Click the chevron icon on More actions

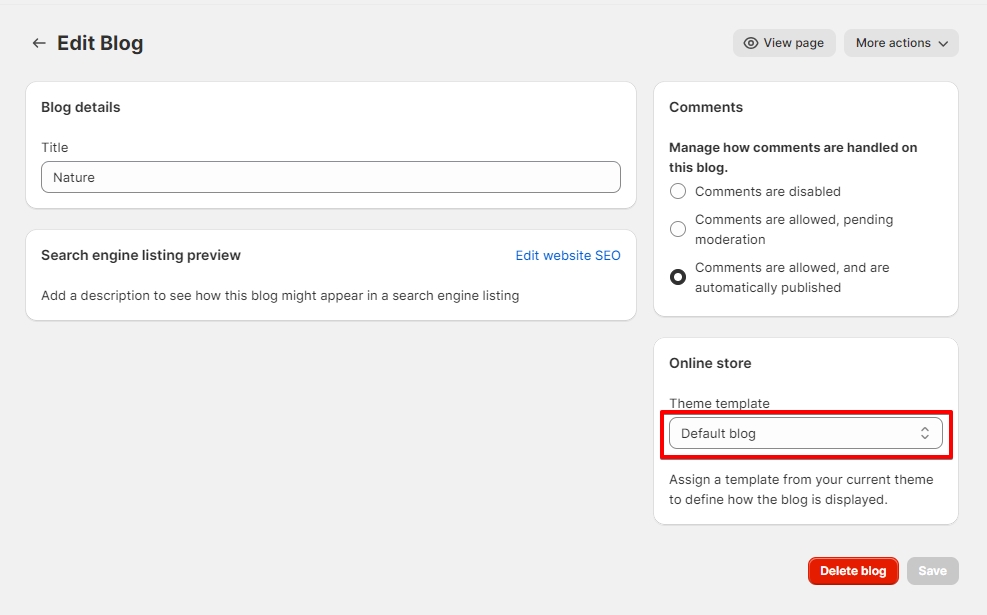pyautogui.click(x=943, y=43)
